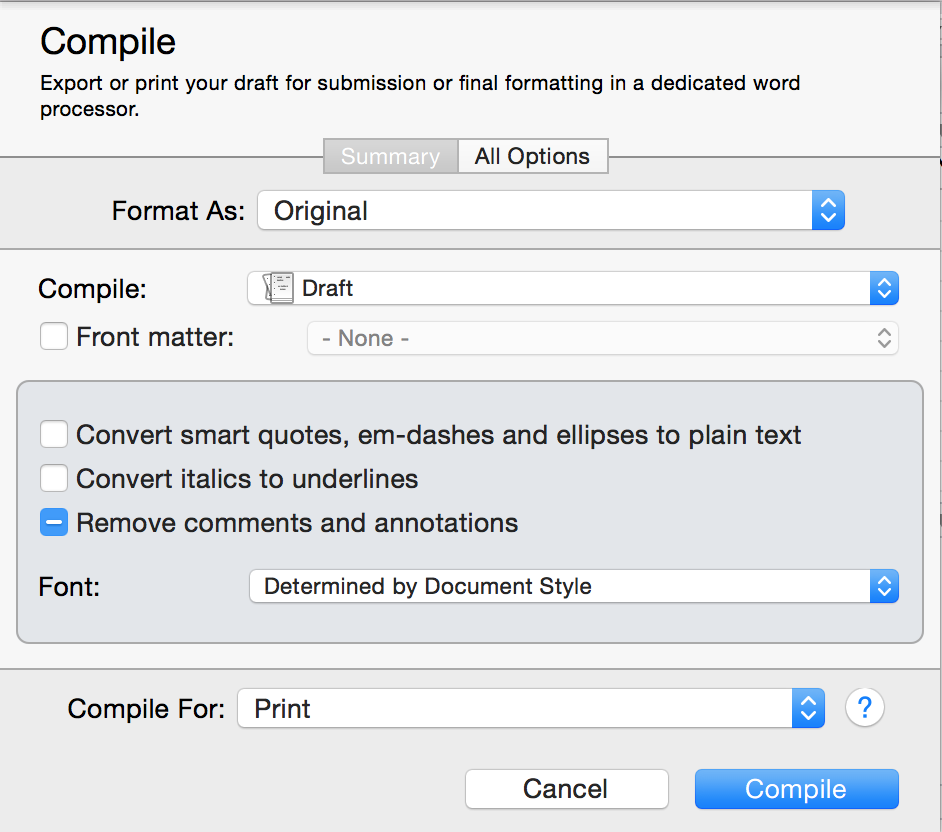Image resolution: width=942 pixels, height=832 pixels.
Task: Click blue arrows on the Format As popup
Action: pyautogui.click(x=828, y=211)
